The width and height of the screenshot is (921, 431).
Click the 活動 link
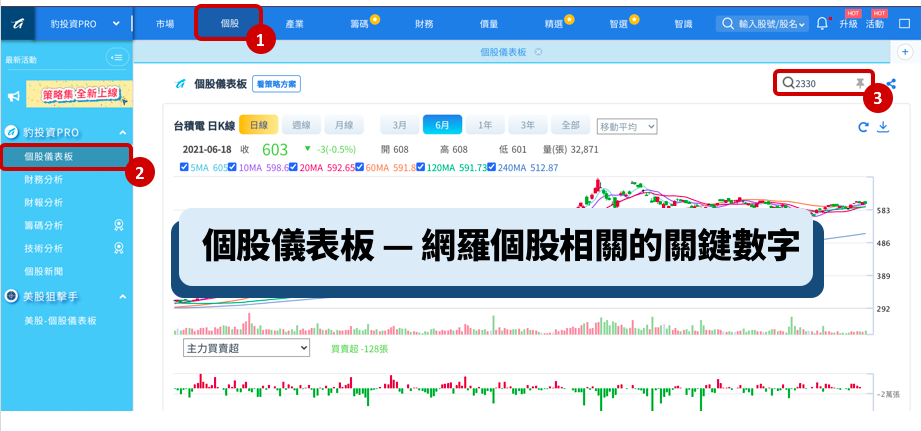[x=875, y=24]
